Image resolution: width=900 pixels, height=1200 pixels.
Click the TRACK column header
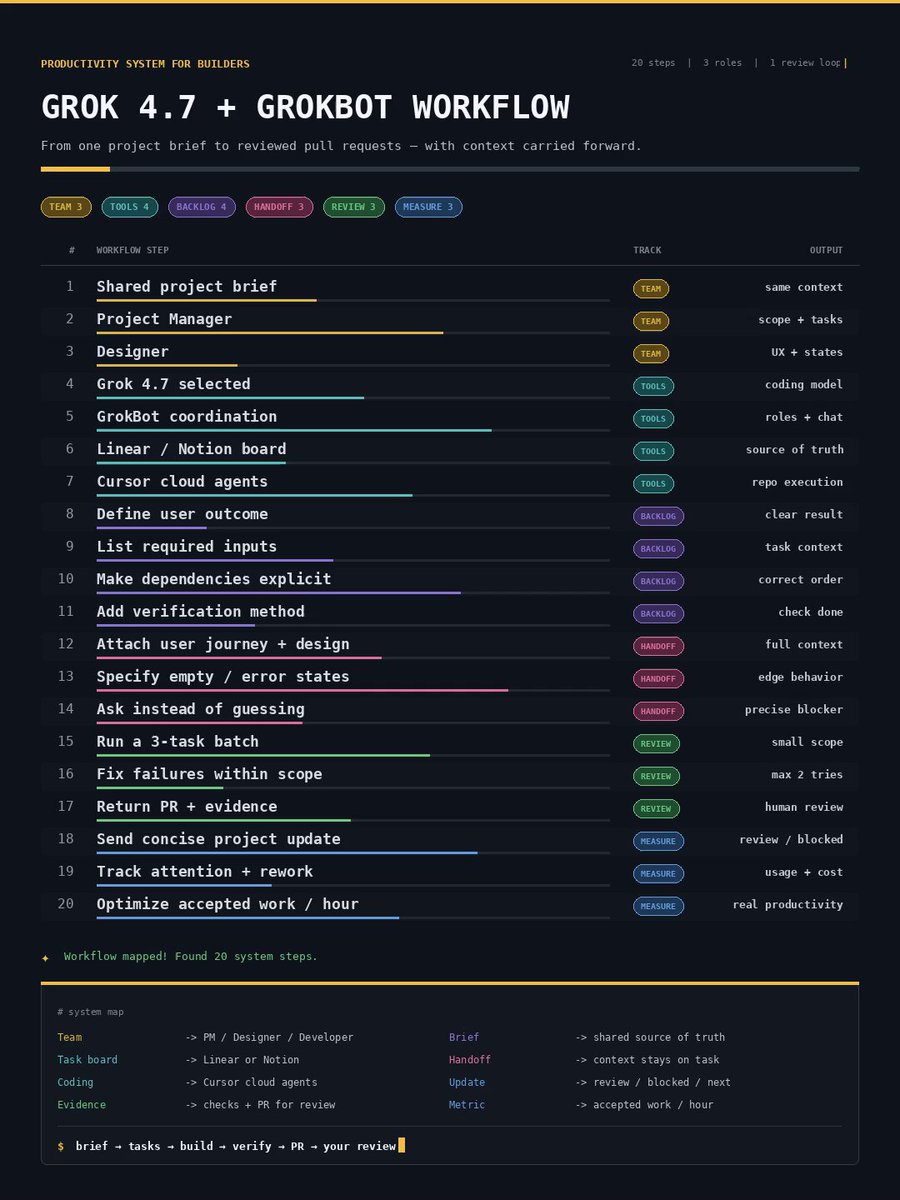(x=647, y=250)
